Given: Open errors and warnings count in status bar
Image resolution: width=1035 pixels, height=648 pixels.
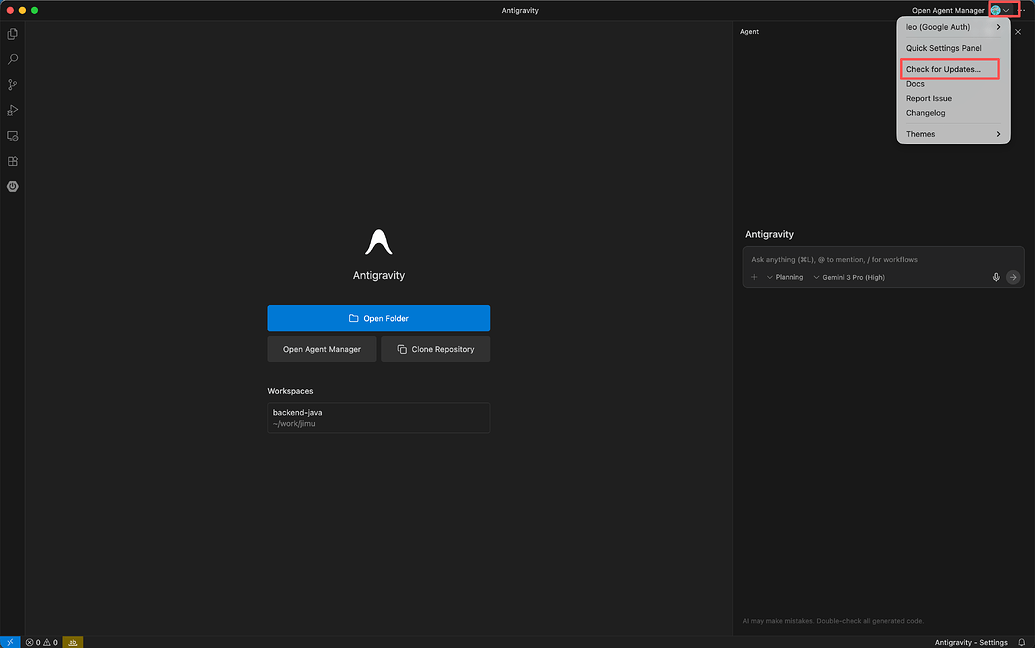Looking at the screenshot, I should coord(42,642).
